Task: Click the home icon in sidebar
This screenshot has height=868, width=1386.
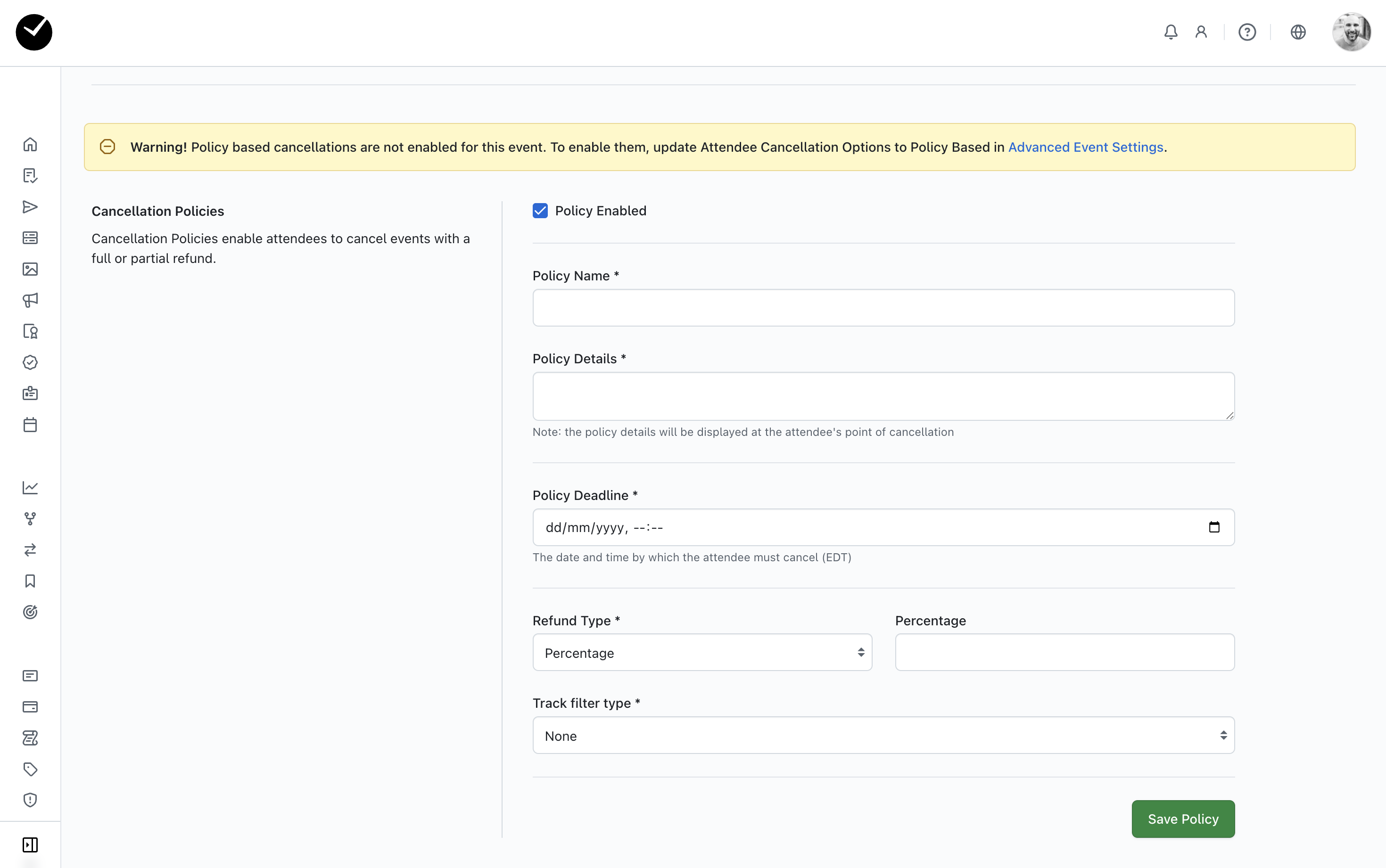Action: point(30,144)
